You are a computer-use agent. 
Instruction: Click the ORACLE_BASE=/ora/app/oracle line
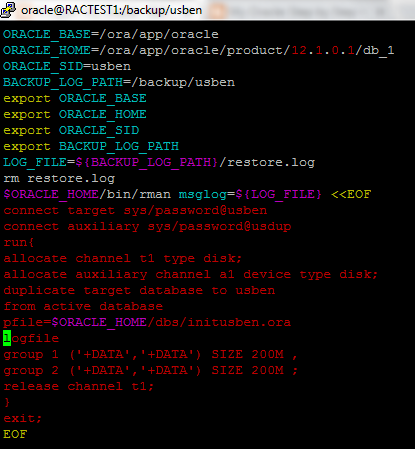point(111,34)
